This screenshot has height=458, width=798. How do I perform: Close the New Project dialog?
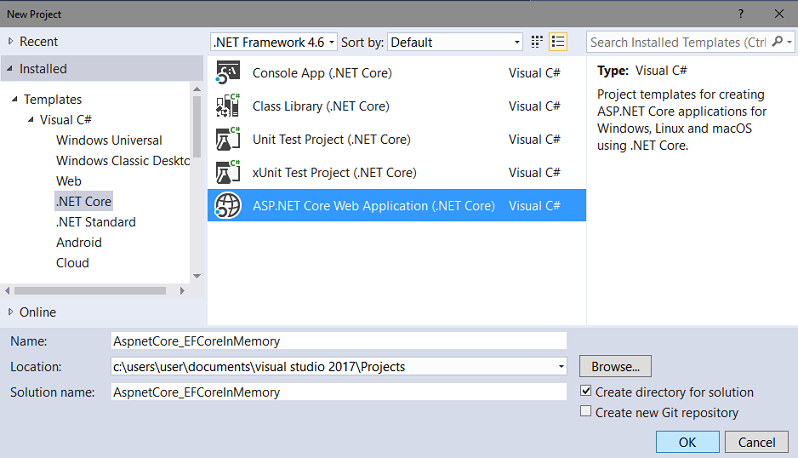pyautogui.click(x=779, y=14)
